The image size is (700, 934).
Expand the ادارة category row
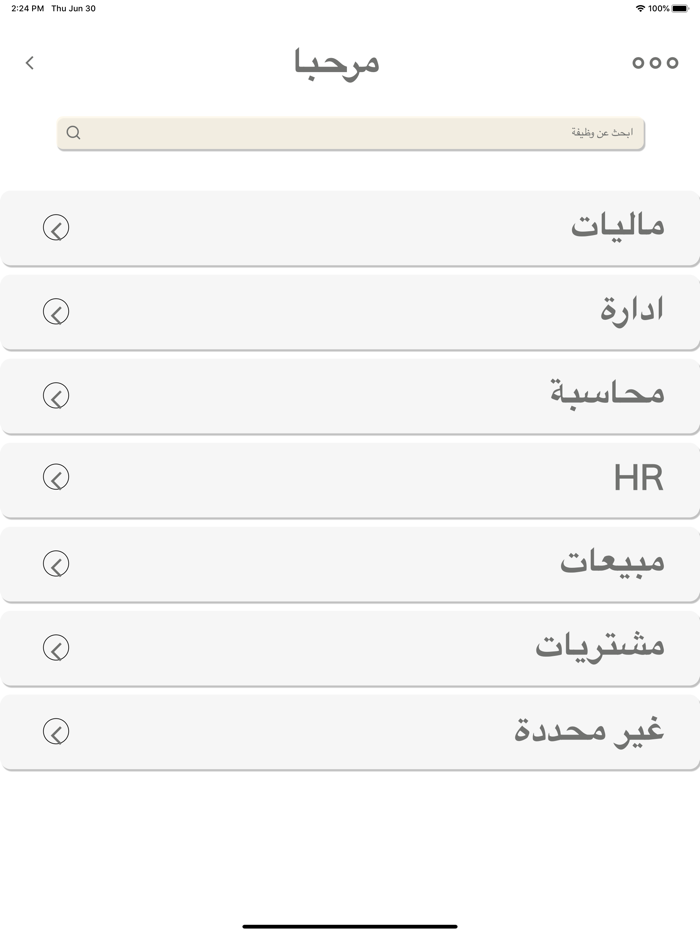pos(350,311)
